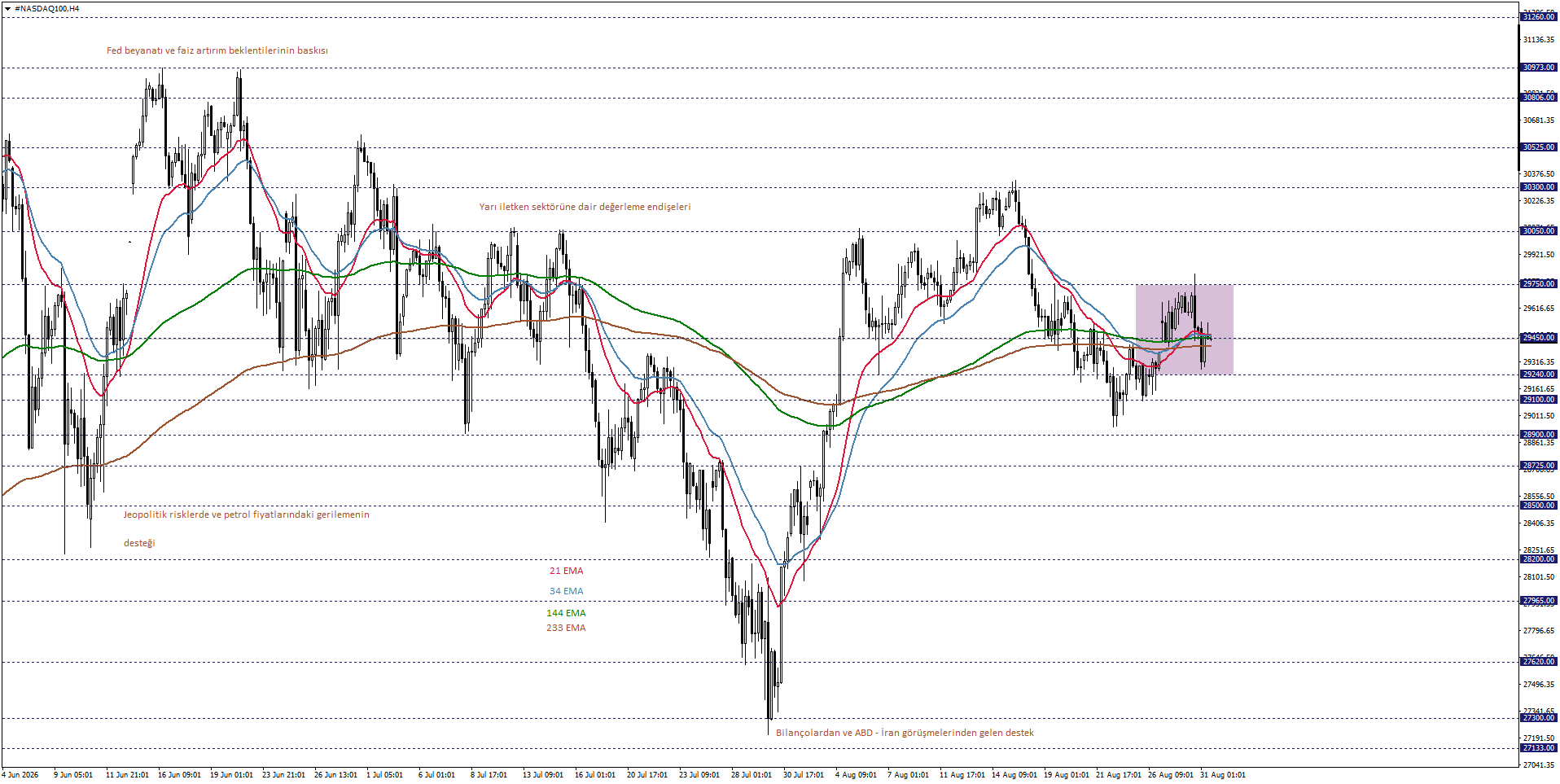Click the 31136.35 price axis value
The width and height of the screenshot is (1560, 784).
[1538, 40]
